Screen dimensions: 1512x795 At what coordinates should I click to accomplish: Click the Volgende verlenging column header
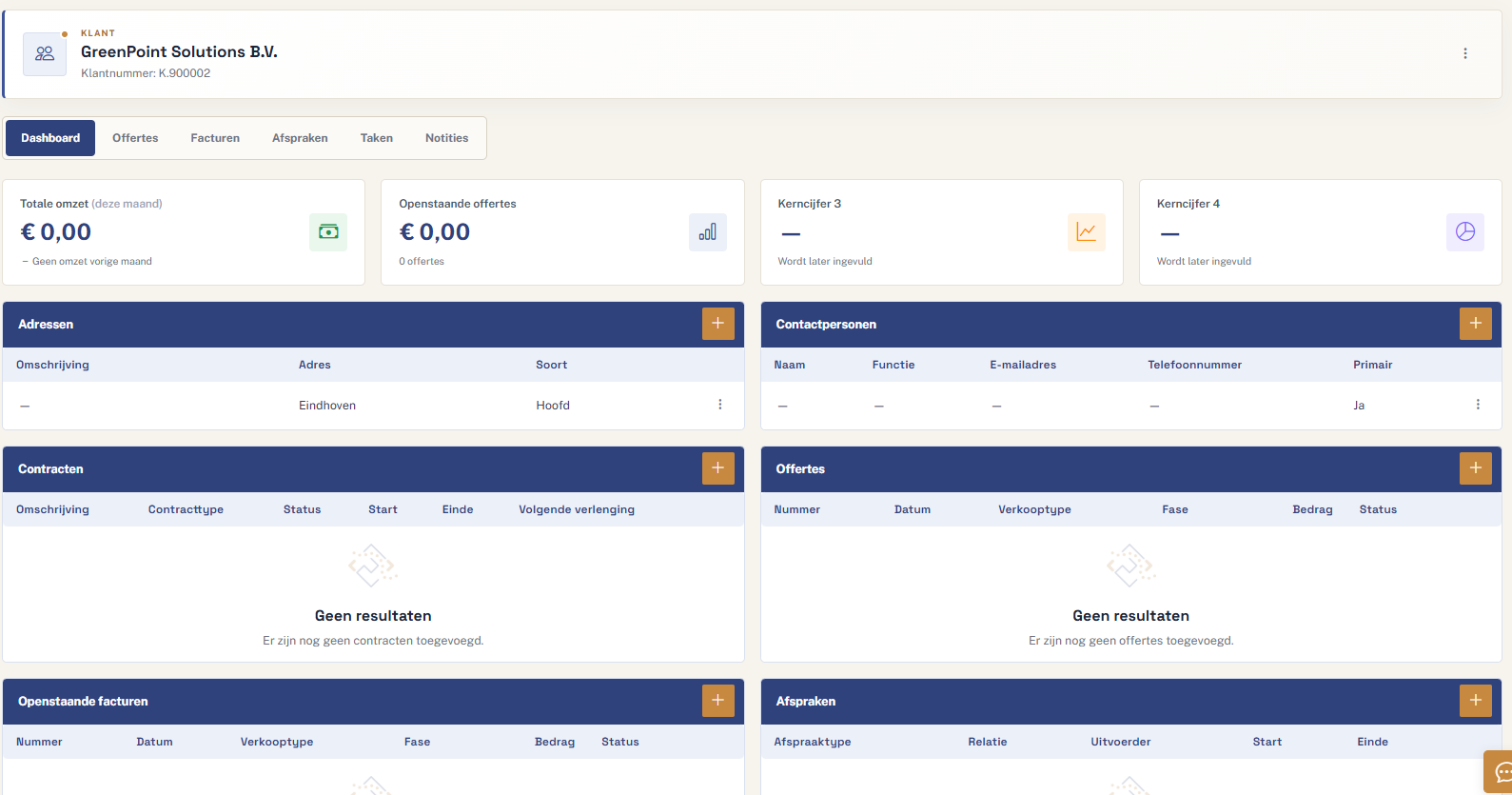pos(577,509)
